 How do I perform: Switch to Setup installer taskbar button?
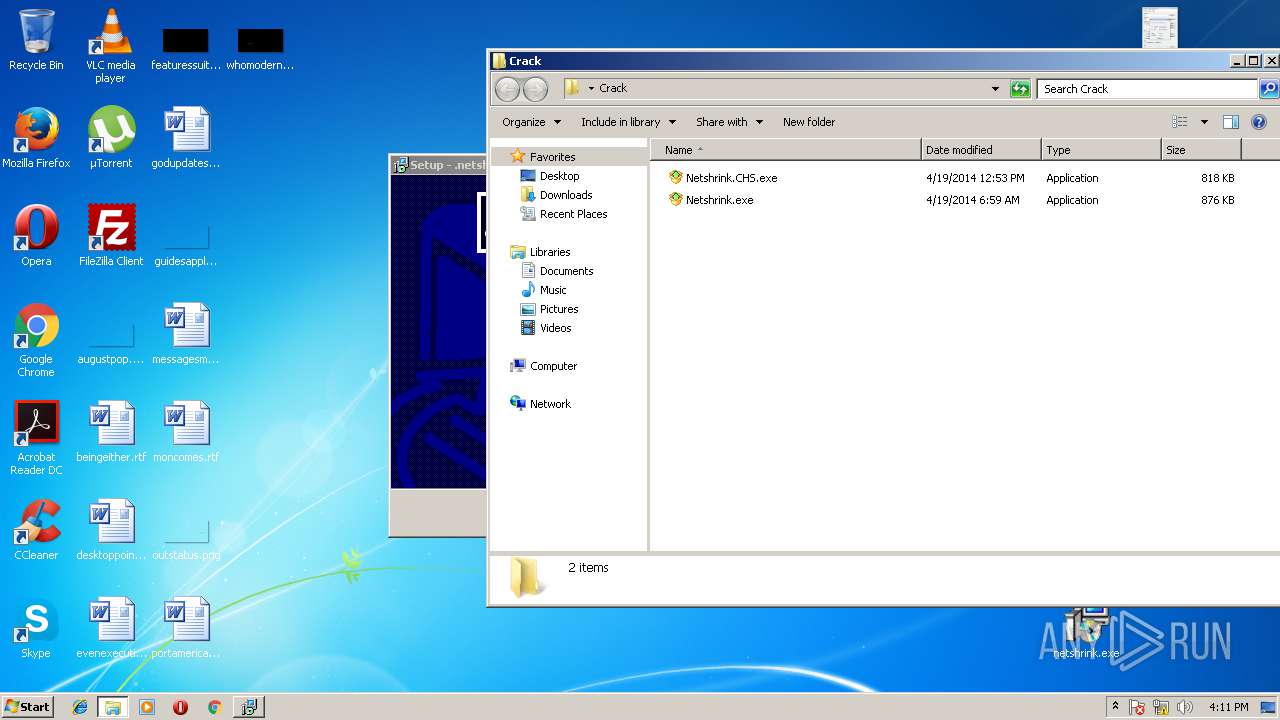pyautogui.click(x=248, y=707)
